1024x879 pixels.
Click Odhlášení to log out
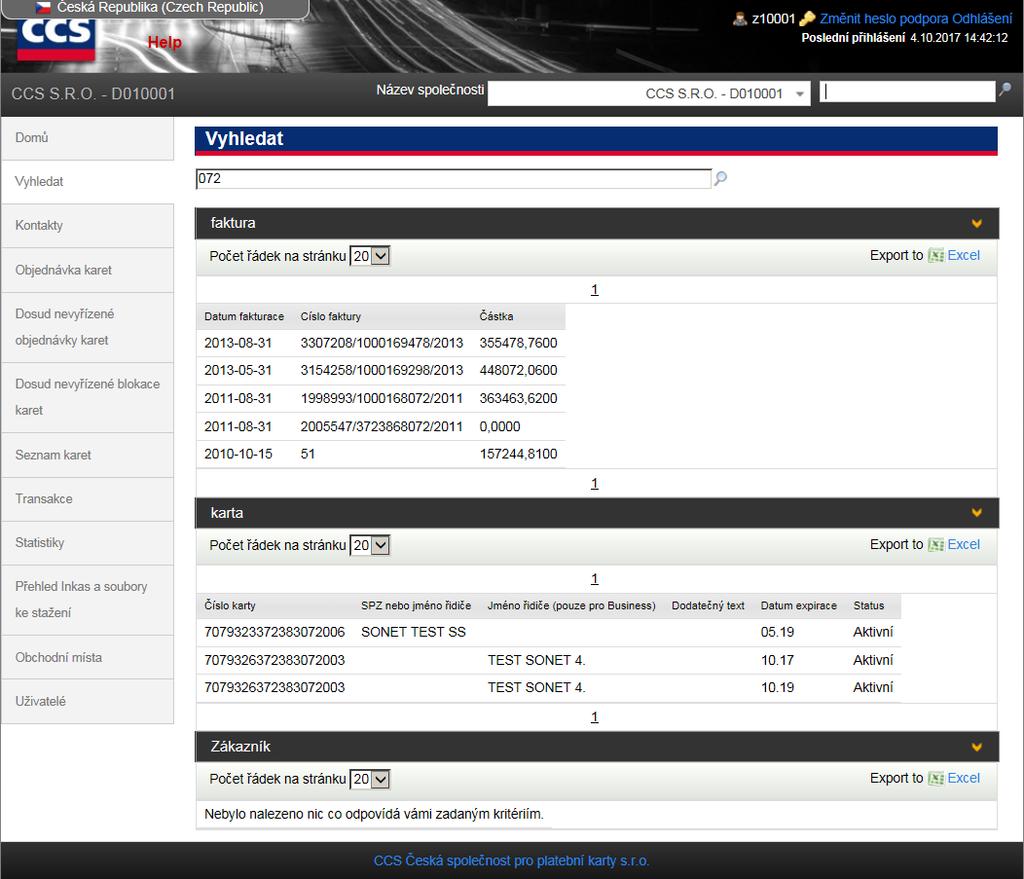pos(982,18)
